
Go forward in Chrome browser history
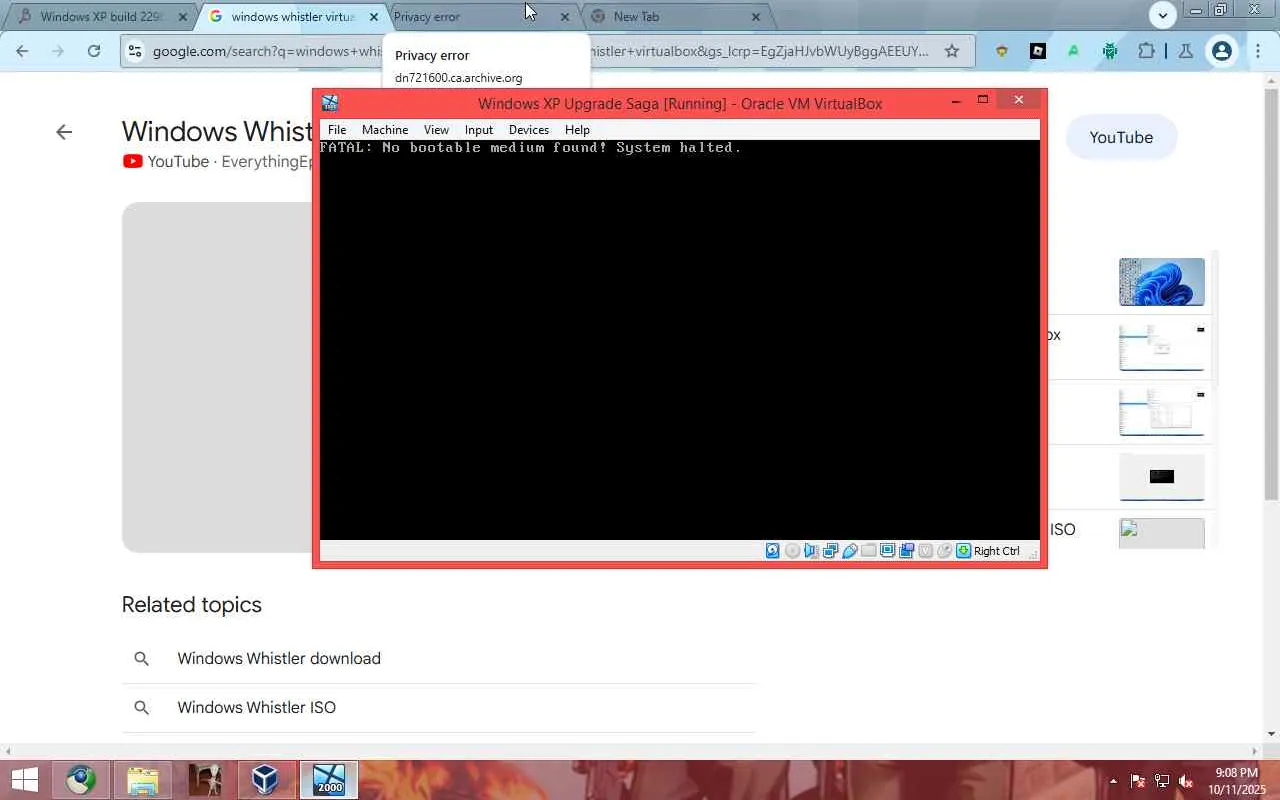click(x=58, y=51)
